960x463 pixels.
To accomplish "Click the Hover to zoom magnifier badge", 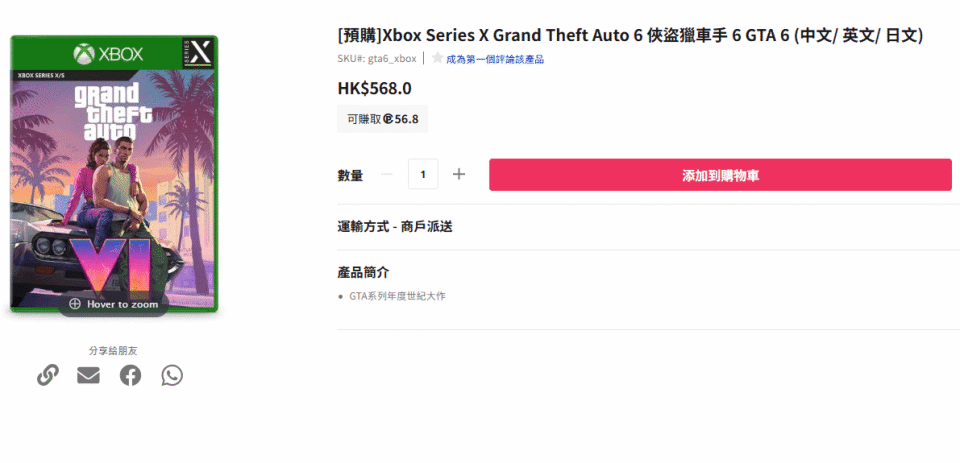I will click(x=113, y=304).
